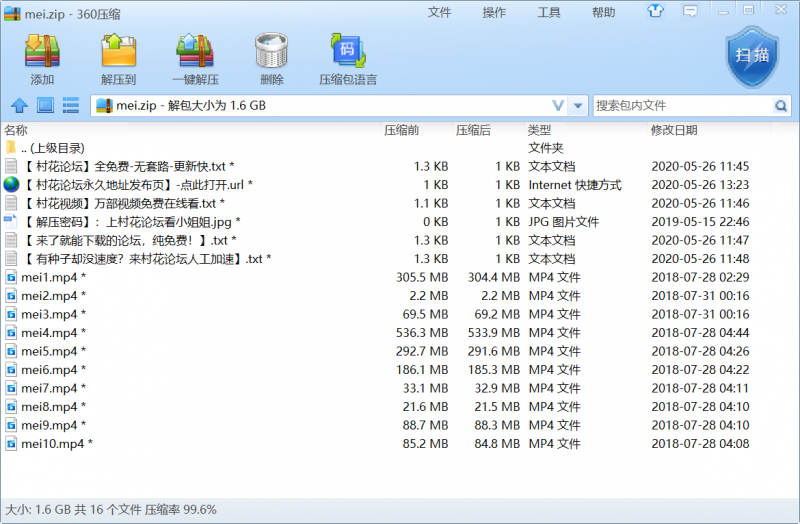Open the 工具 menu
The image size is (800, 524).
pos(549,12)
